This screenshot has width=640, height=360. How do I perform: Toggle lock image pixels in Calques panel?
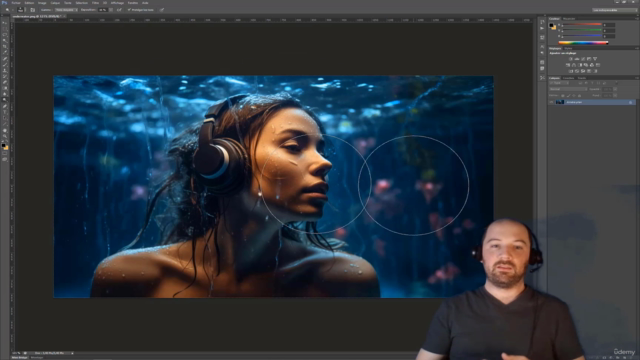(569, 96)
